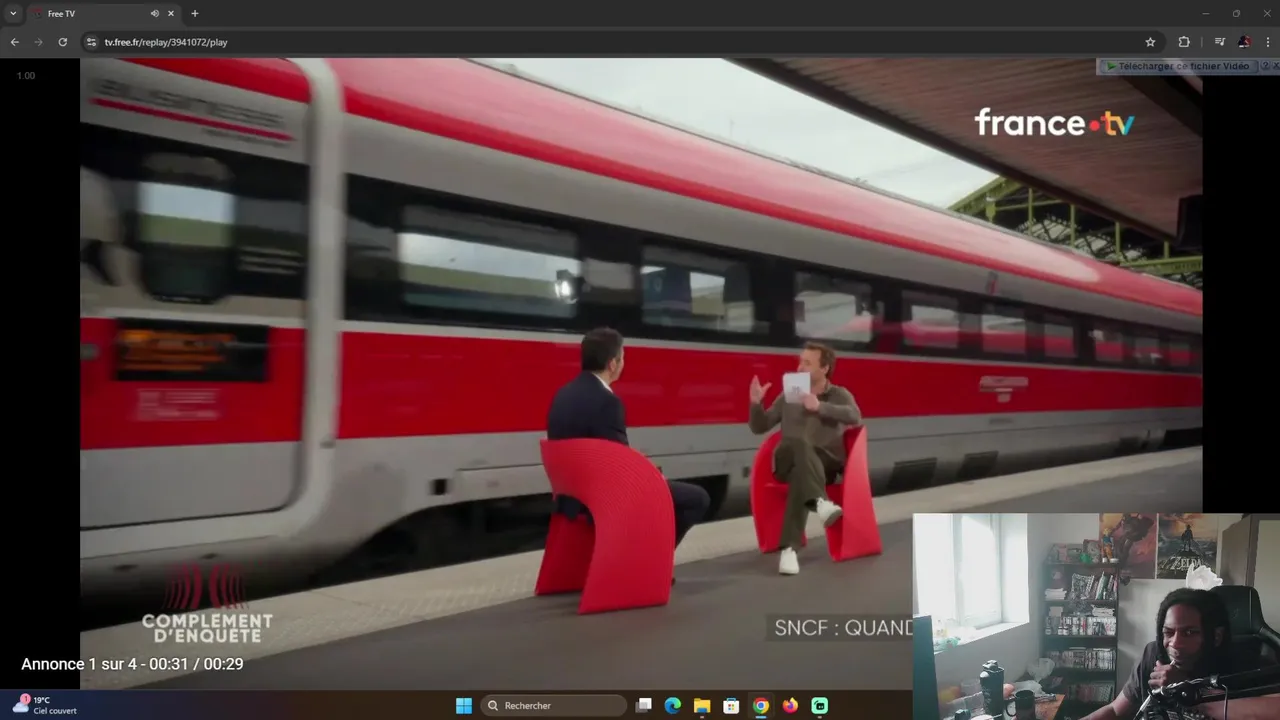The image size is (1280, 720).
Task: Open the media controls icon
Action: (1219, 42)
